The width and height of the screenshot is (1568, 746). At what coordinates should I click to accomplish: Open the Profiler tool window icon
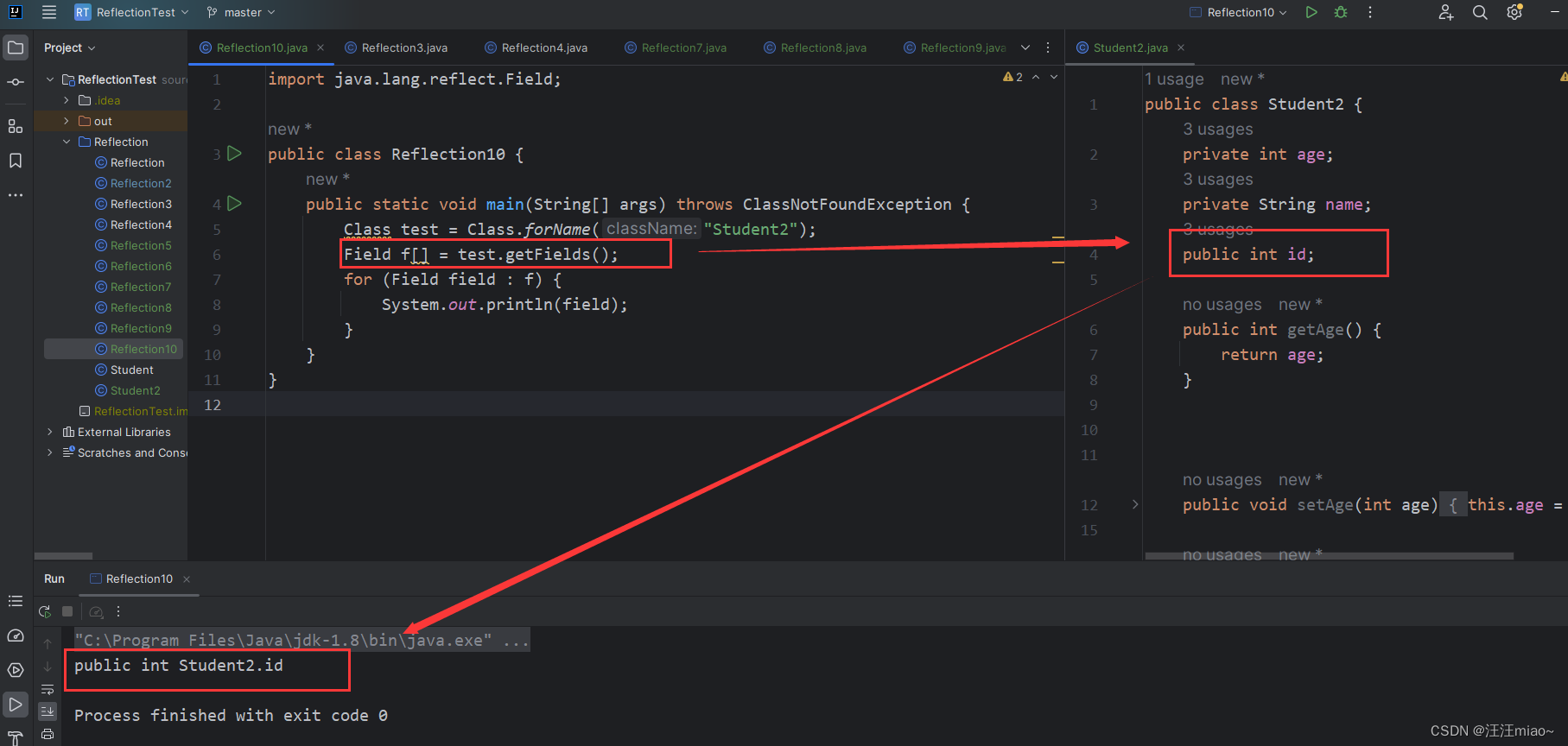pos(16,635)
